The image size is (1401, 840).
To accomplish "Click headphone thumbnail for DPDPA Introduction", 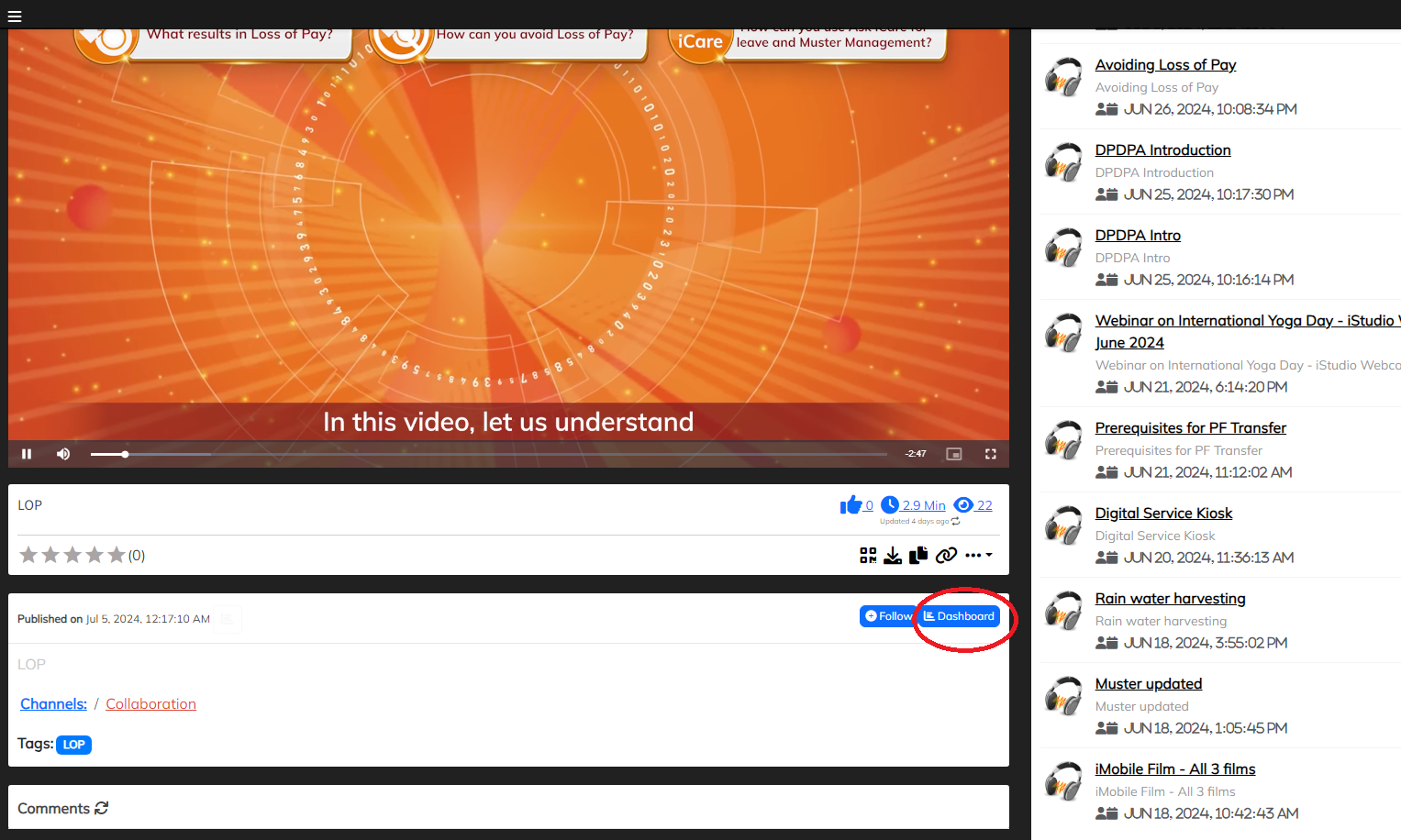I will tap(1064, 162).
